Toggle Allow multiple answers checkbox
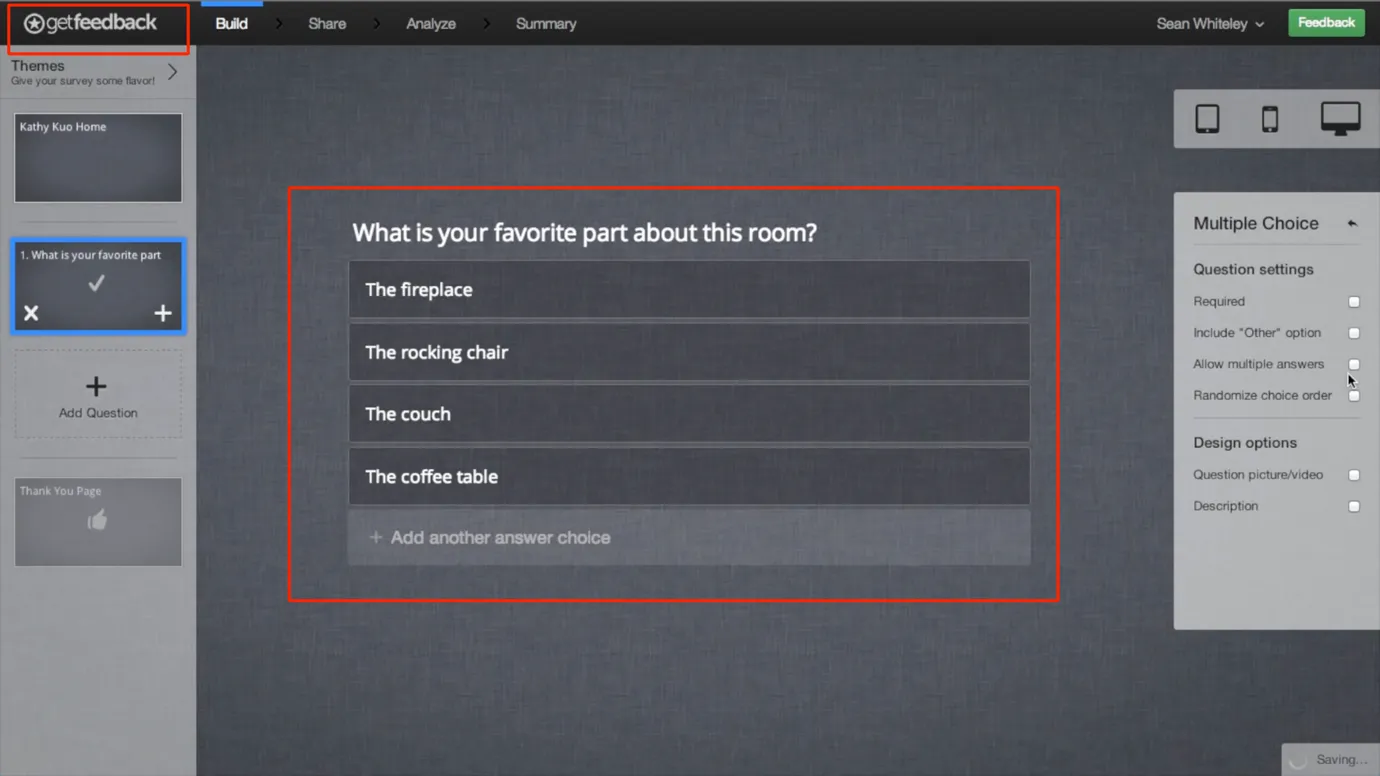This screenshot has width=1380, height=776. (x=1354, y=364)
